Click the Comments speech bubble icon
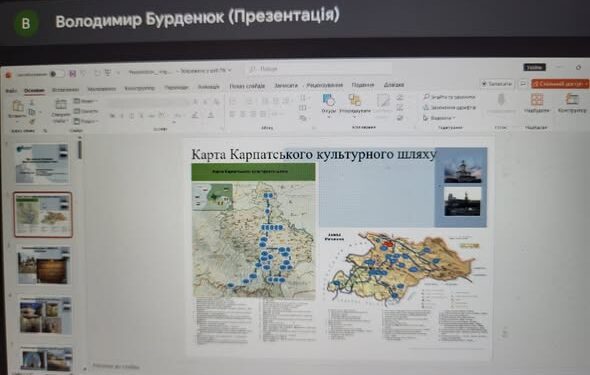590x375 pixels. click(523, 84)
